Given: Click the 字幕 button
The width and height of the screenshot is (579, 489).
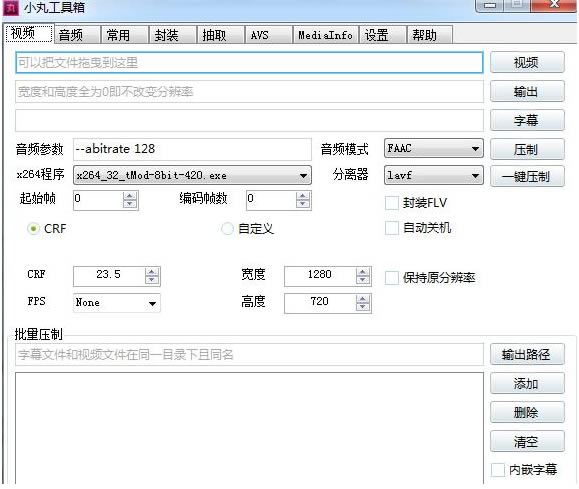Looking at the screenshot, I should 527,120.
